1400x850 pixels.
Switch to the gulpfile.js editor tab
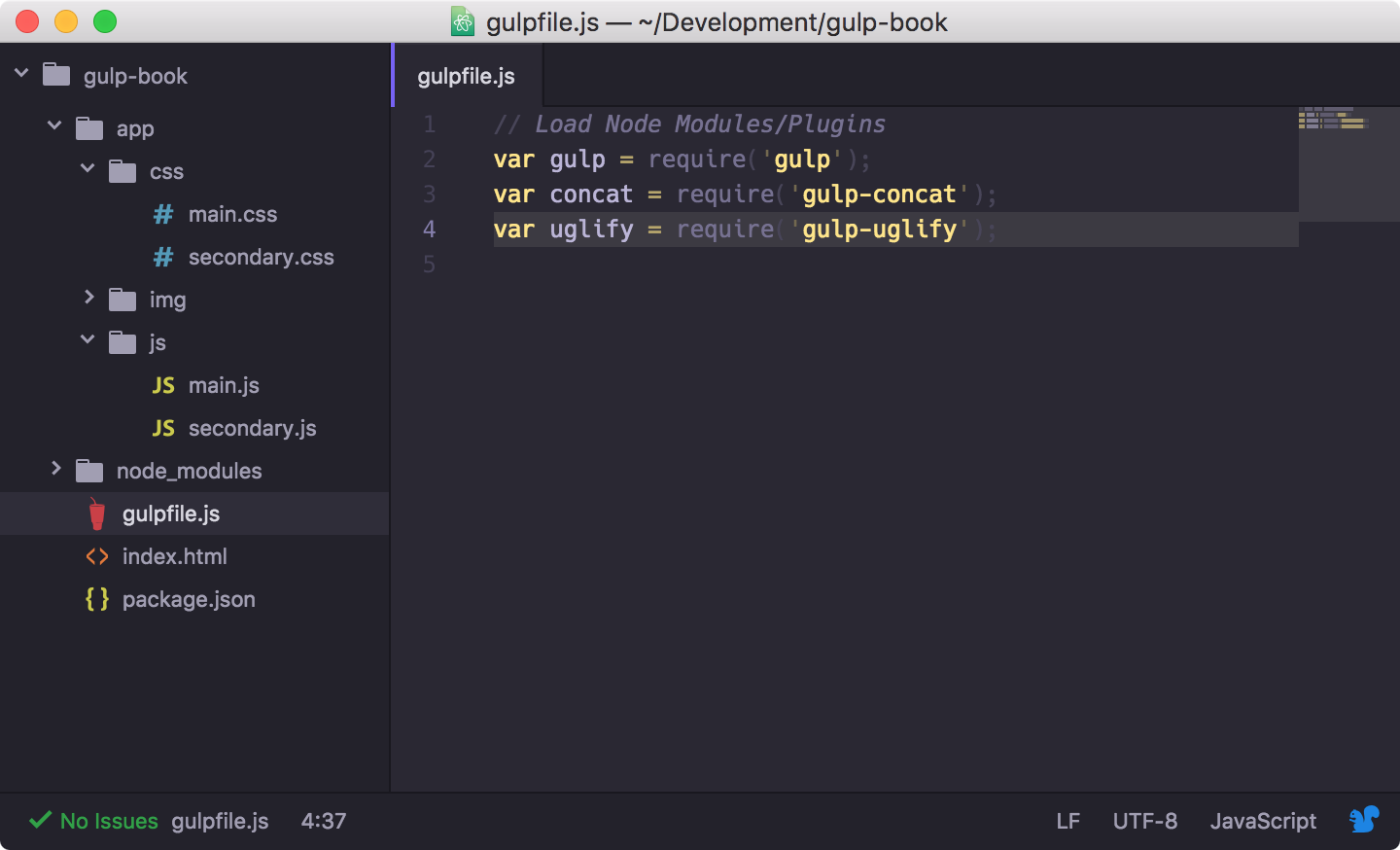tap(467, 76)
